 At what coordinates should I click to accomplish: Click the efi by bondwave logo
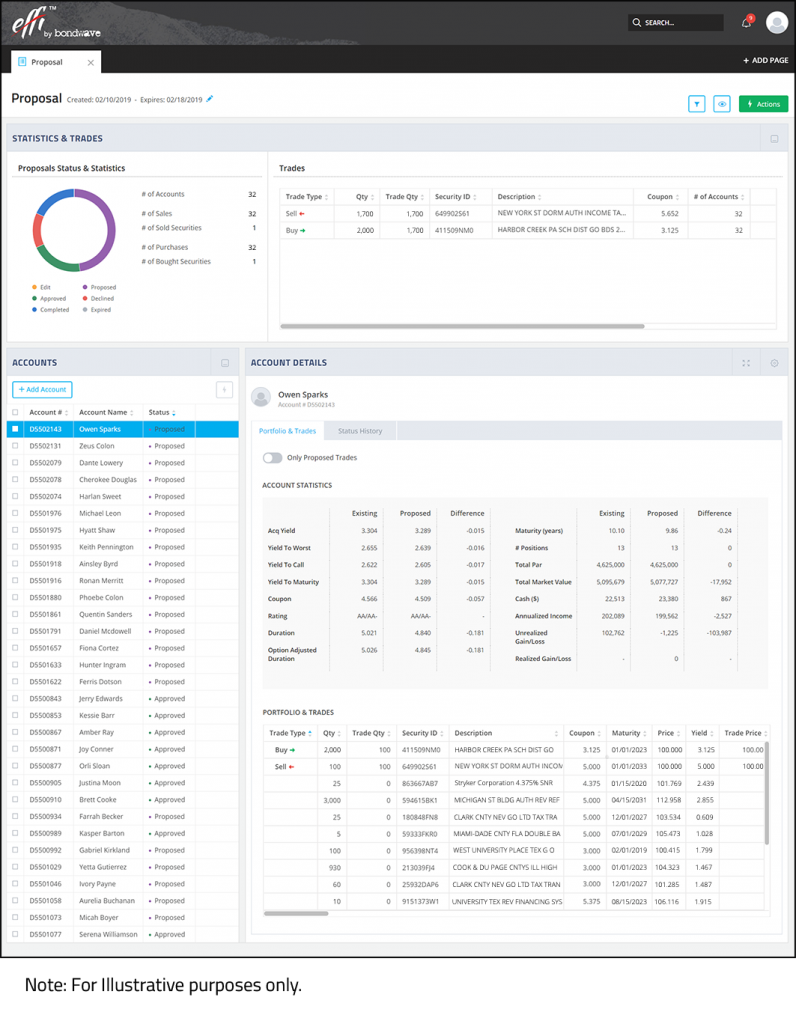pos(56,22)
